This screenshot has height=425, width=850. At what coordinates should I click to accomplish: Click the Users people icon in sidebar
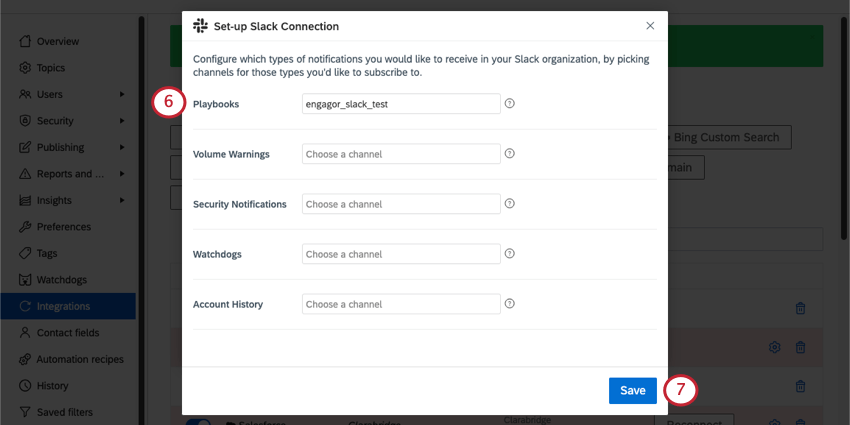click(25, 94)
